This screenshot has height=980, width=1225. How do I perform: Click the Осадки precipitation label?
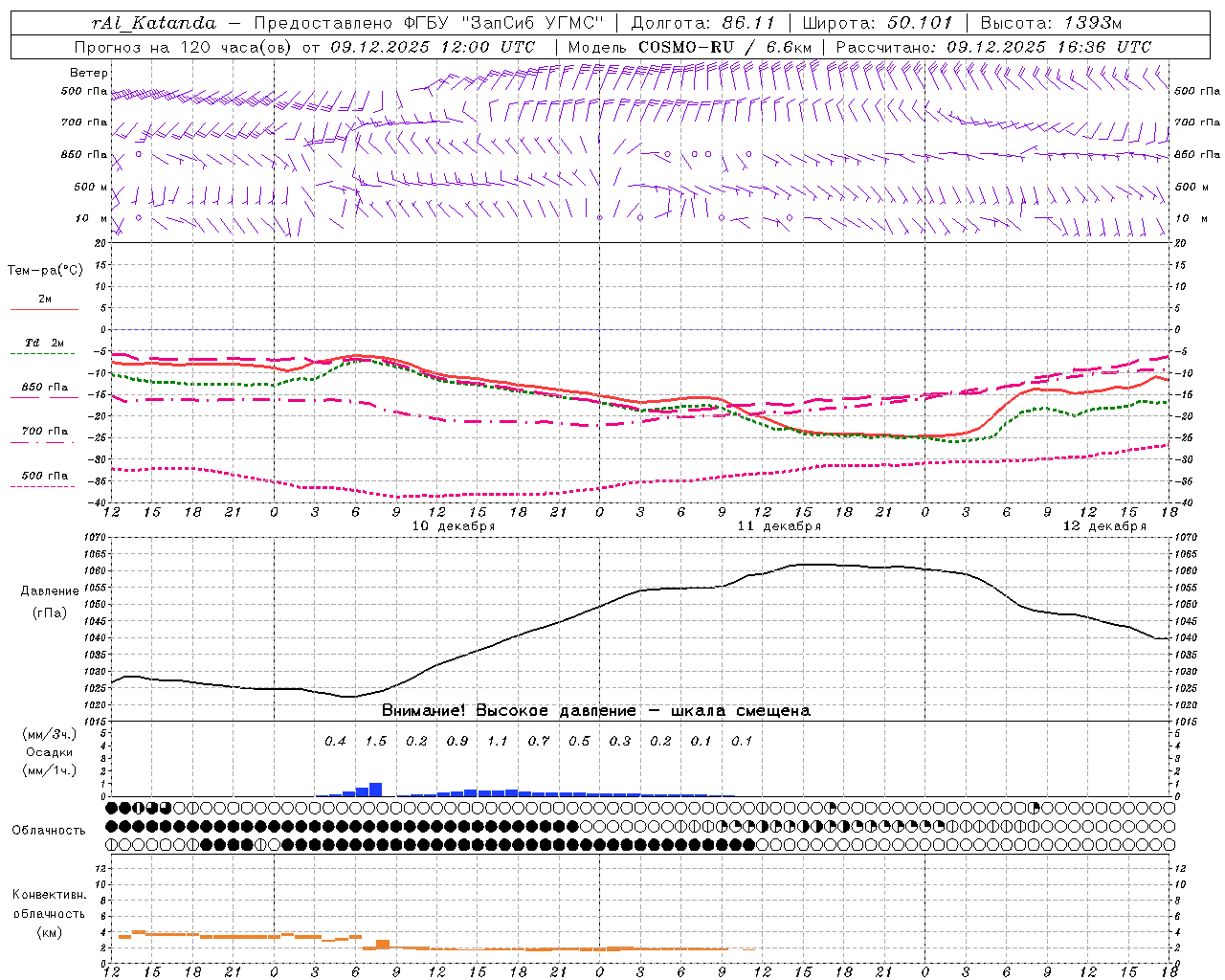coord(49,752)
